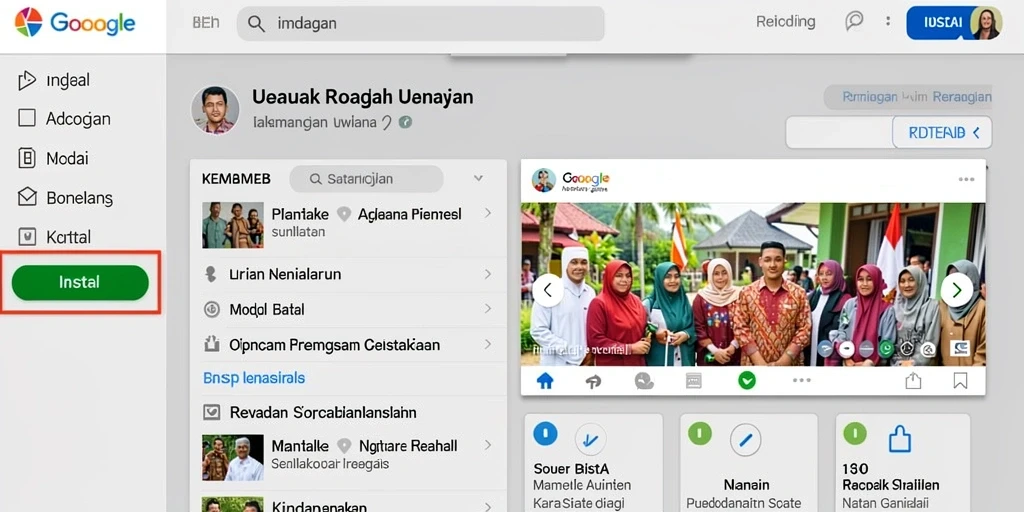The height and width of the screenshot is (512, 1024).
Task: Click the Google logo in the header
Action: pos(74,24)
